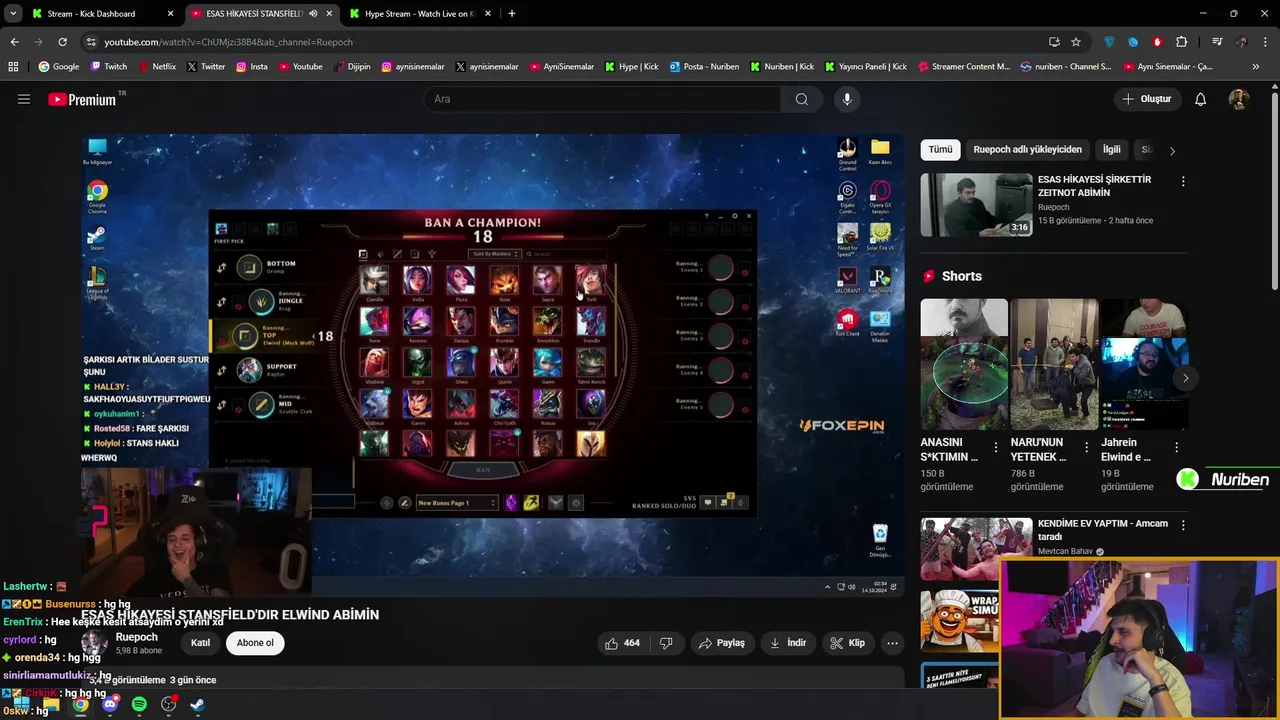Screen dimensions: 1280x720
Task: Focus the YouTube Ara search field
Action: [x=603, y=99]
